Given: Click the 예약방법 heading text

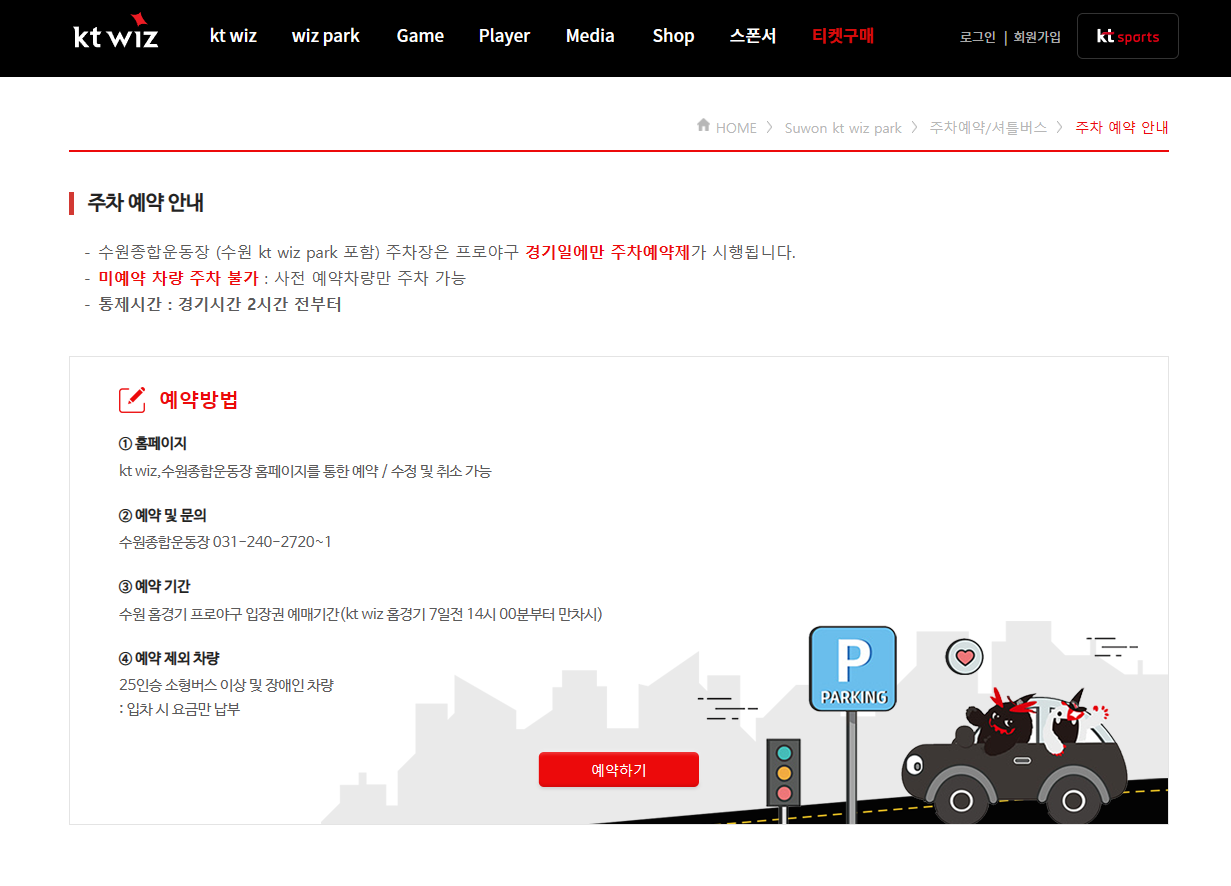Looking at the screenshot, I should point(199,400).
